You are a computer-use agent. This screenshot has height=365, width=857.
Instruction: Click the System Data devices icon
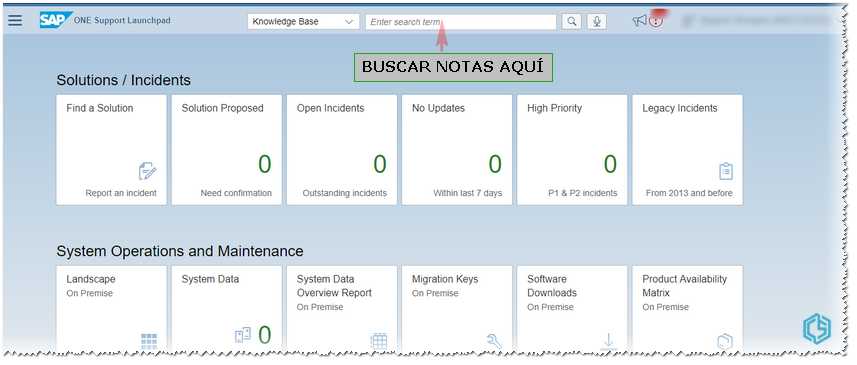[x=243, y=335]
